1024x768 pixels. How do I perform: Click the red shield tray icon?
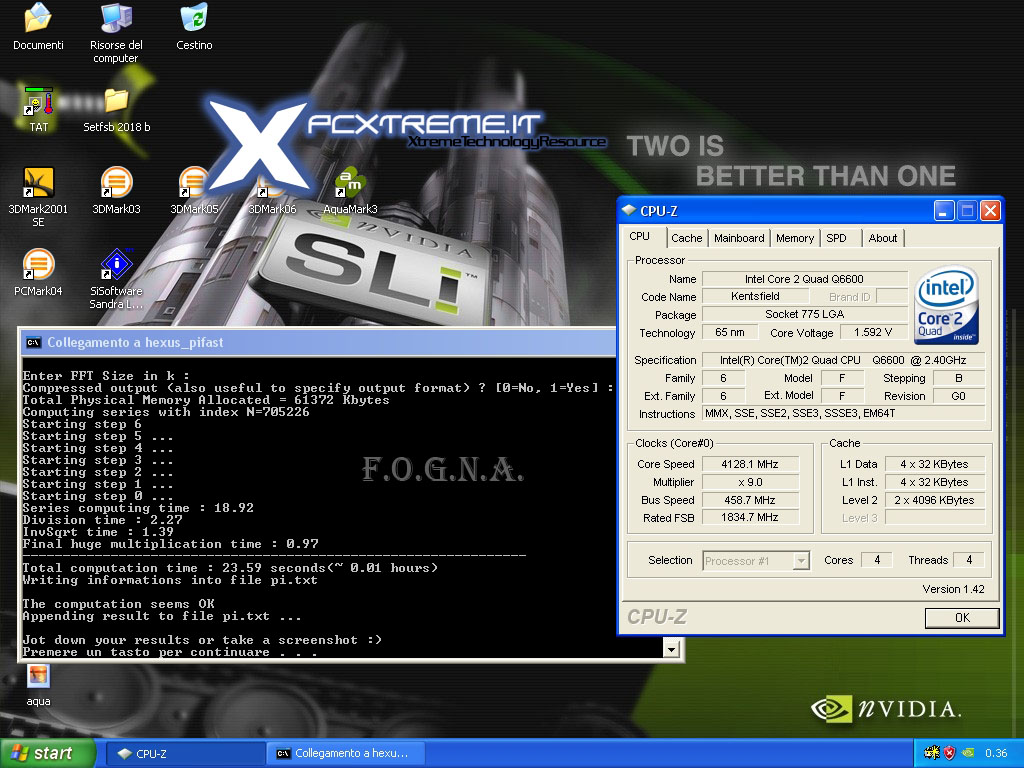[x=949, y=753]
